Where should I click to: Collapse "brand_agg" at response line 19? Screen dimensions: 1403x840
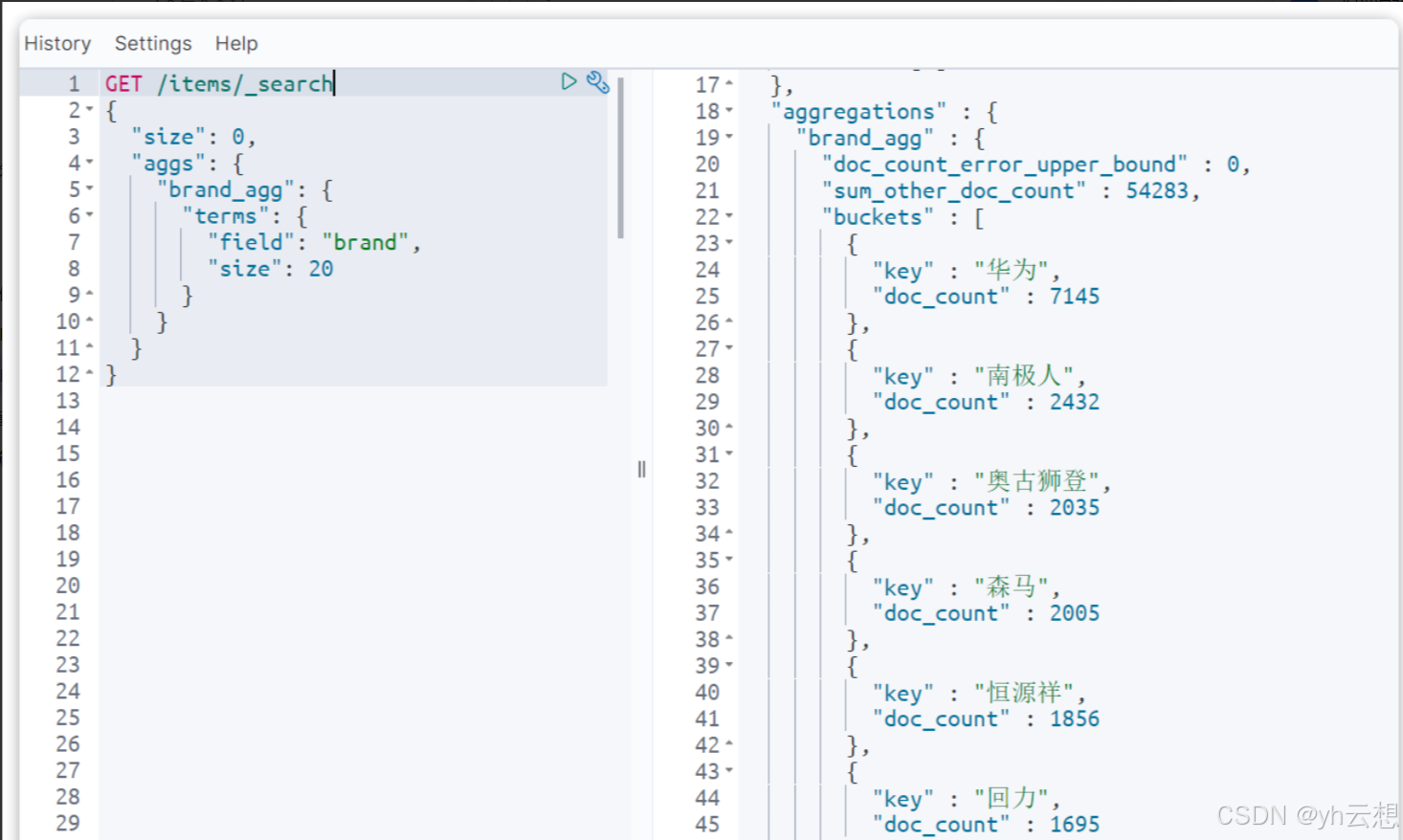pyautogui.click(x=729, y=138)
